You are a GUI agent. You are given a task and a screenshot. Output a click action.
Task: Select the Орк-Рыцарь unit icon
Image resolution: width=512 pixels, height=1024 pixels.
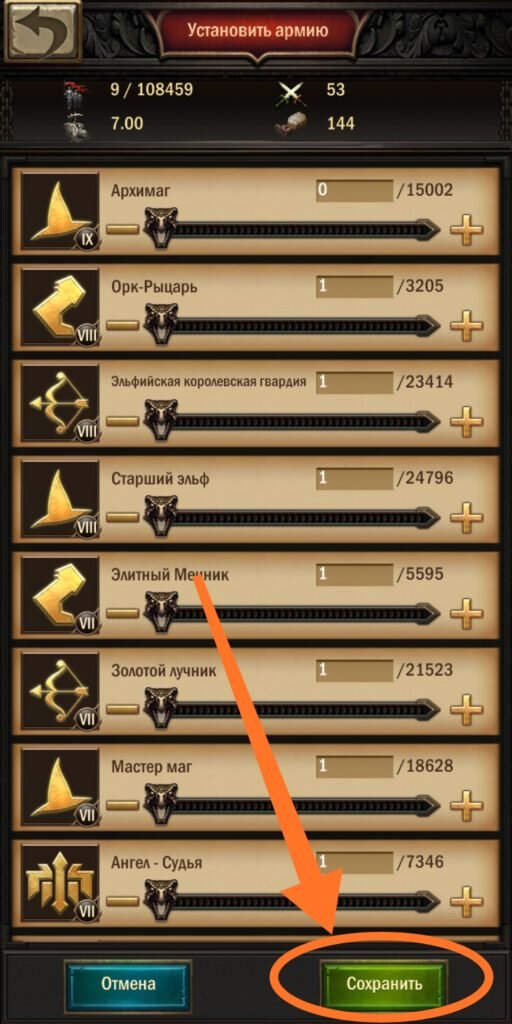point(60,307)
